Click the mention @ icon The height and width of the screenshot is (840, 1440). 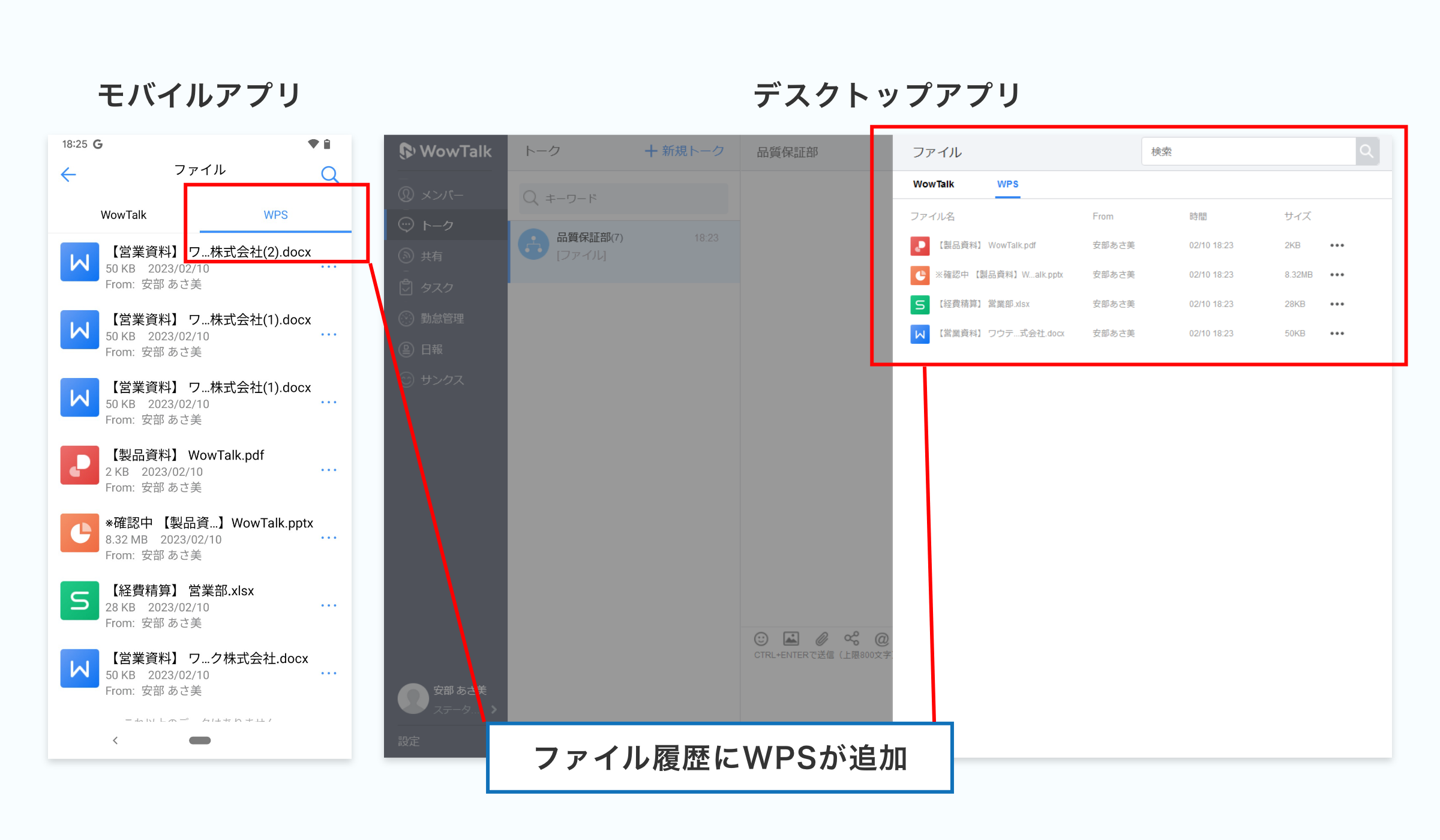tap(881, 639)
